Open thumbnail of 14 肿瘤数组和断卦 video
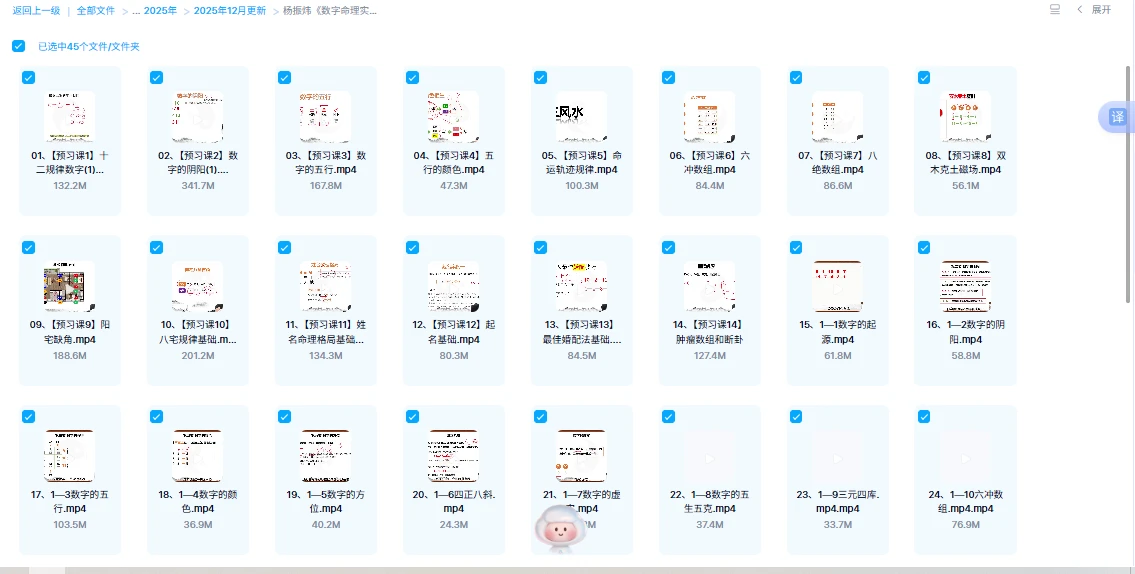The height and width of the screenshot is (574, 1135). (709, 287)
